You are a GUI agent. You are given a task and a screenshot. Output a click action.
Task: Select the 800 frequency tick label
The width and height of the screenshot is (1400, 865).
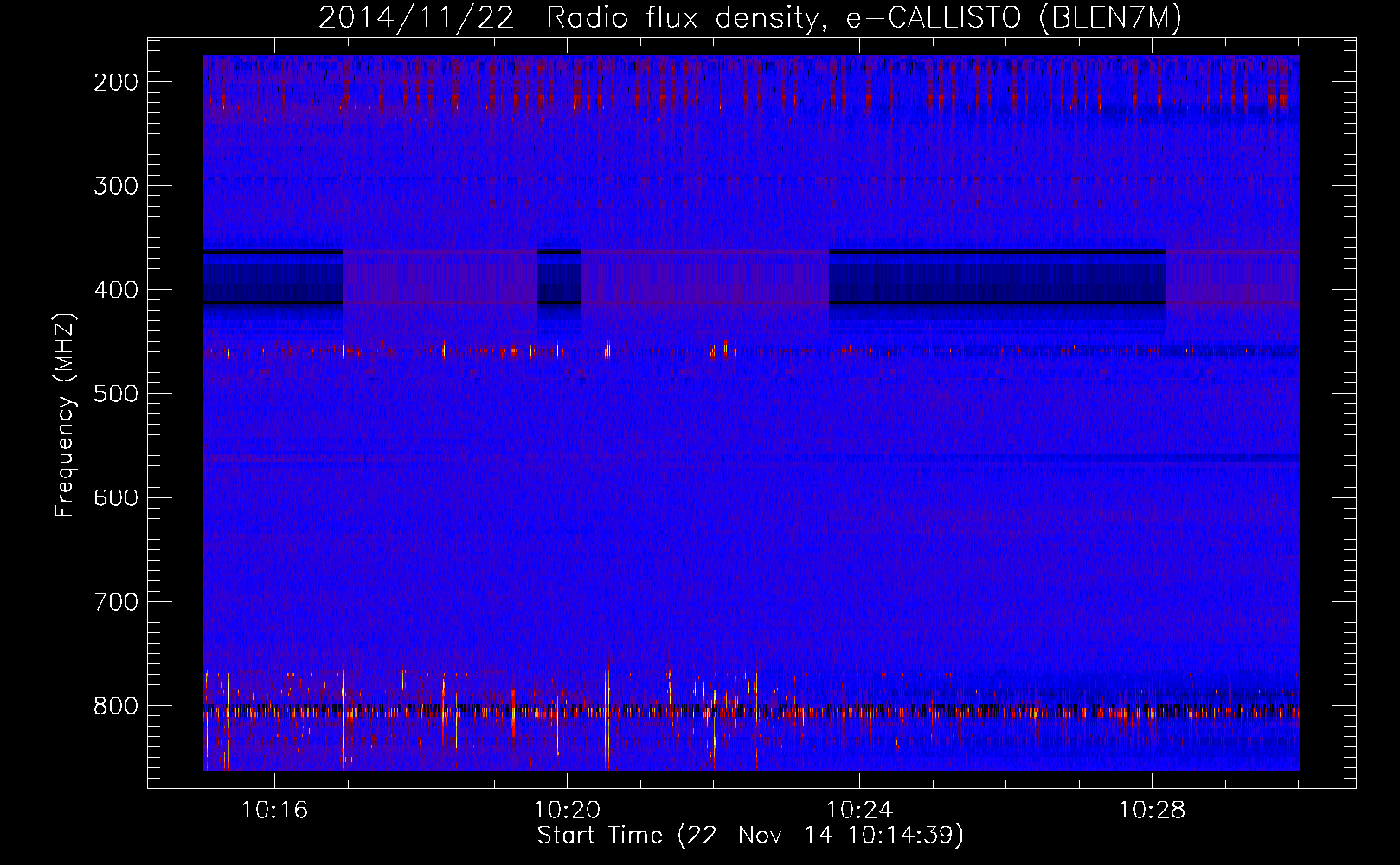pyautogui.click(x=115, y=706)
